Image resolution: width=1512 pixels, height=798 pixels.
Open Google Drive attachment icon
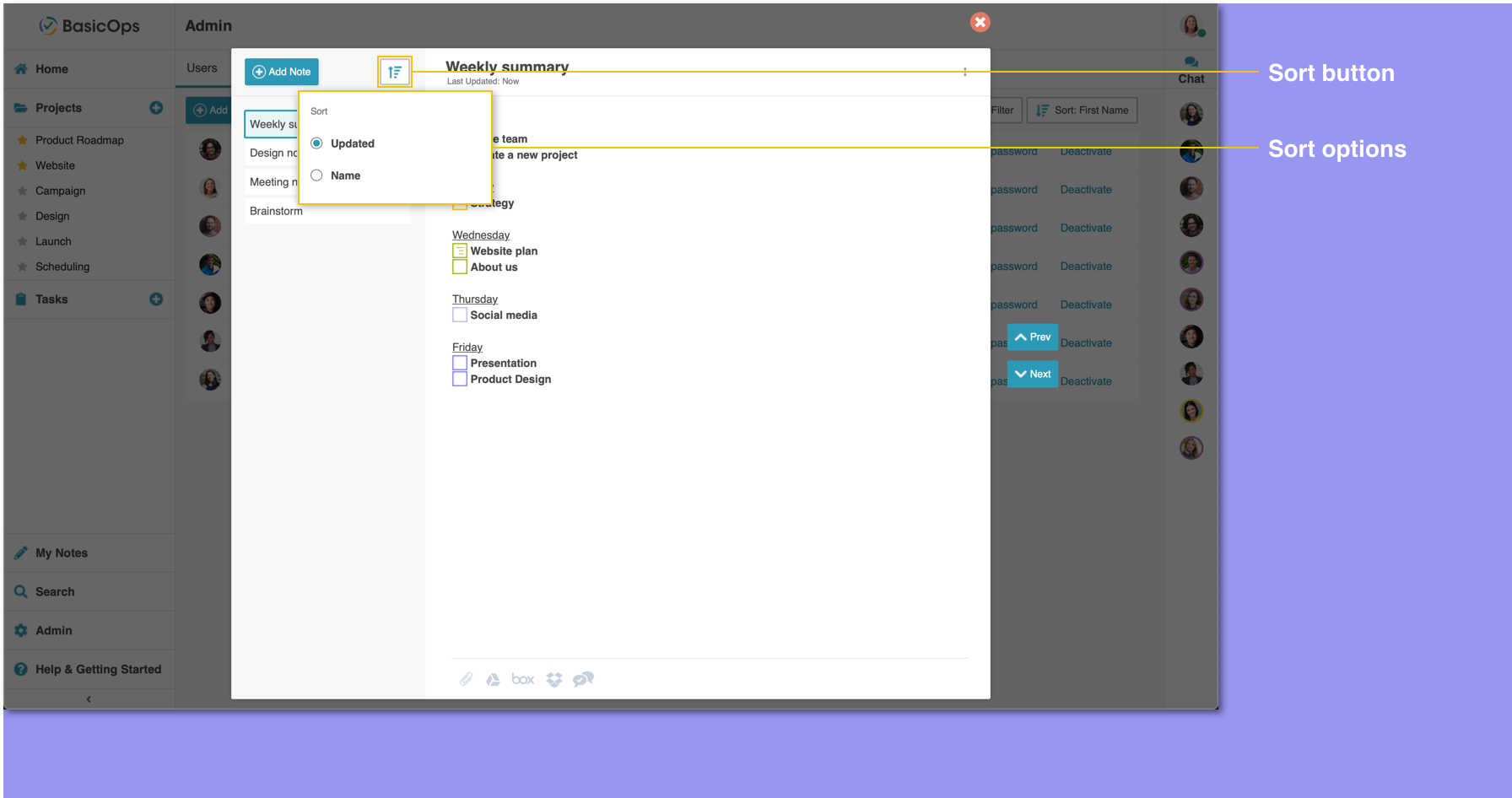pyautogui.click(x=494, y=679)
